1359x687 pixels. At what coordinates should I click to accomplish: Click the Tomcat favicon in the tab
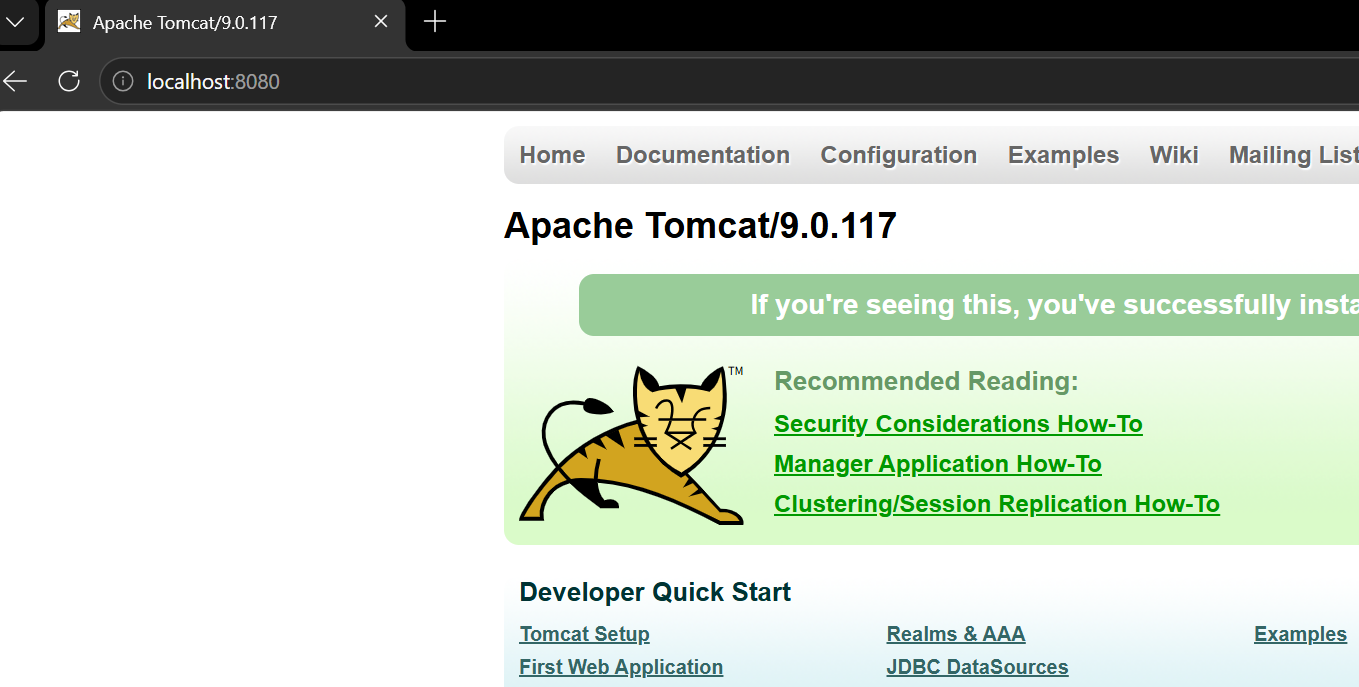tap(69, 22)
